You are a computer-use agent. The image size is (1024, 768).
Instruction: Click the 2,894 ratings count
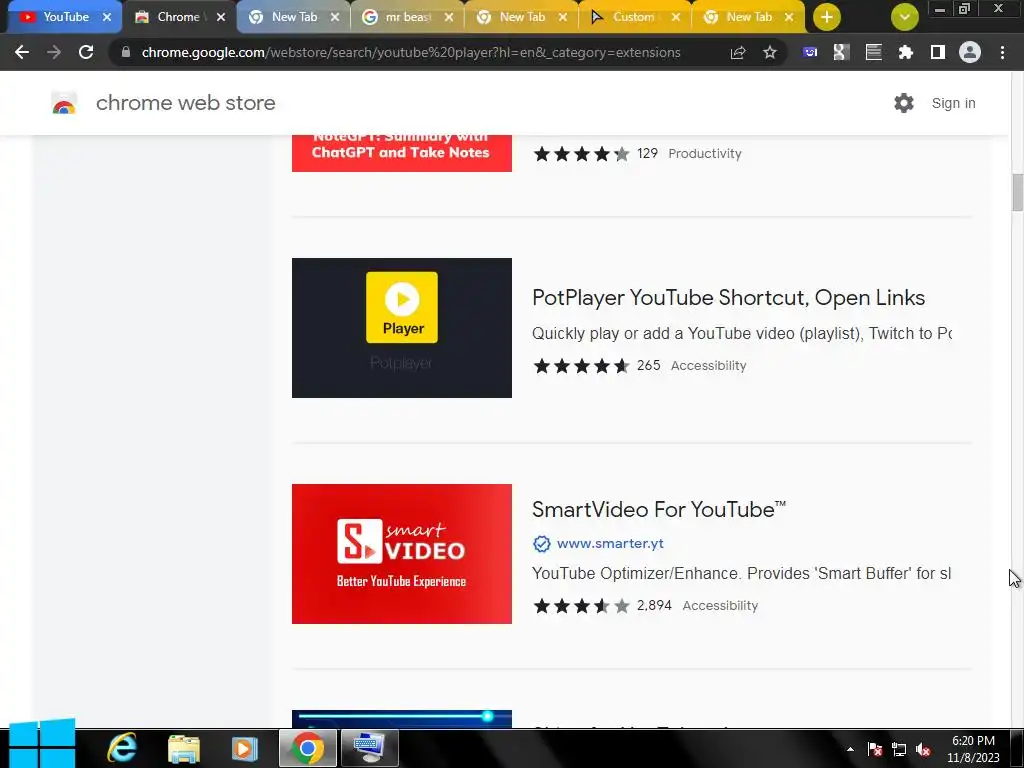pyautogui.click(x=654, y=605)
